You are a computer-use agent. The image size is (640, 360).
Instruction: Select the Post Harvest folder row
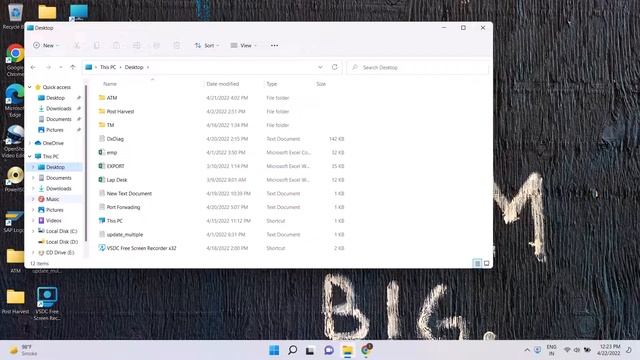click(x=222, y=111)
